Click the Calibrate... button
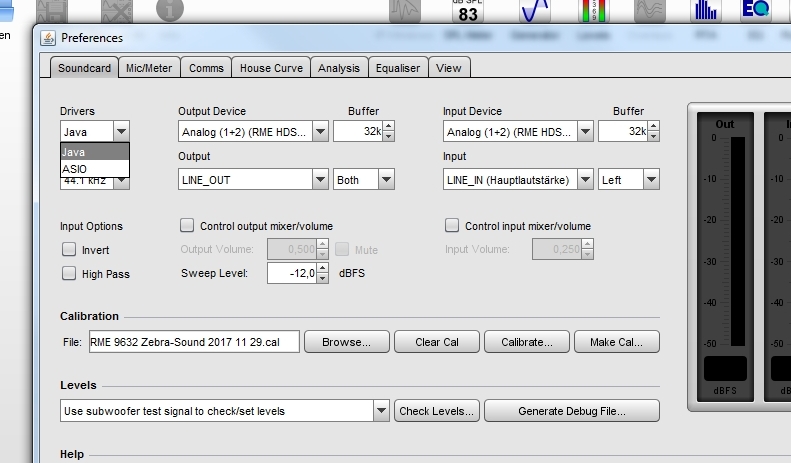This screenshot has height=463, width=791. pyautogui.click(x=526, y=342)
